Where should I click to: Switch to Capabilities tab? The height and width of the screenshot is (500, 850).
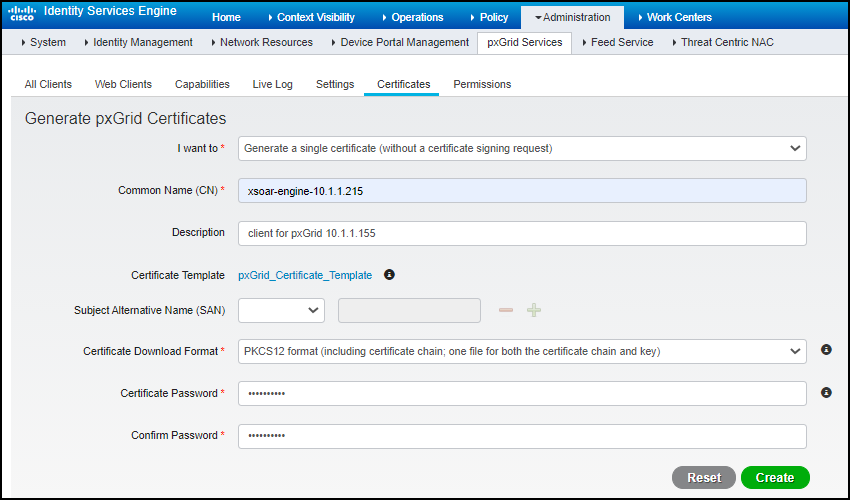click(202, 84)
